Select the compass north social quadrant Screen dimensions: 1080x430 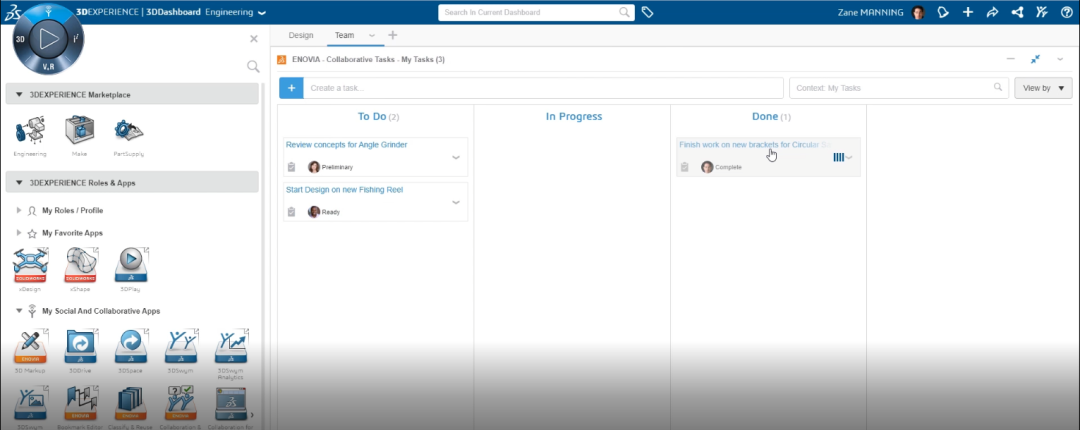pyautogui.click(x=48, y=12)
